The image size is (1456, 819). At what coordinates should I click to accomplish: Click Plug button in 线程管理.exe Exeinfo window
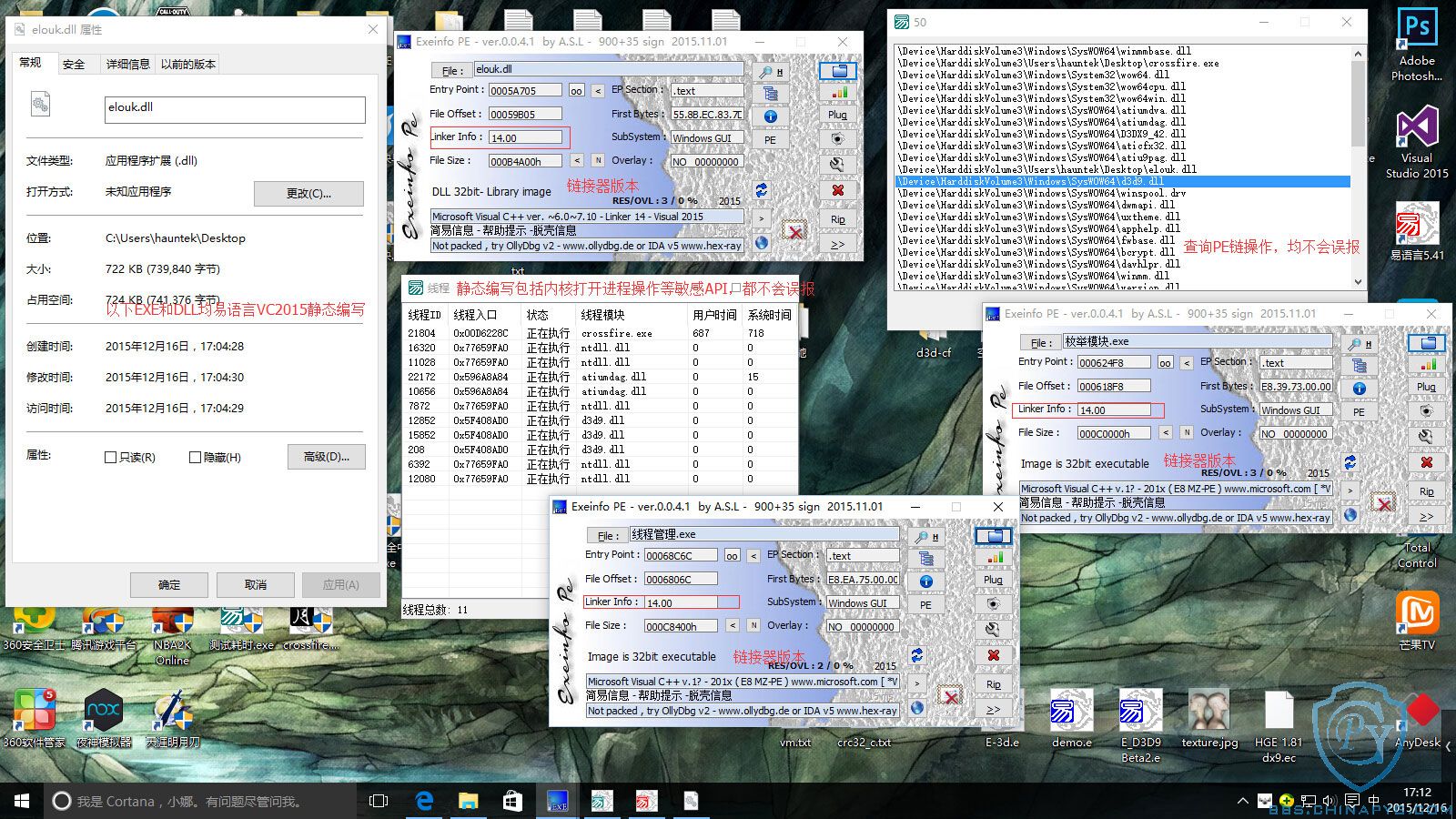click(x=993, y=580)
